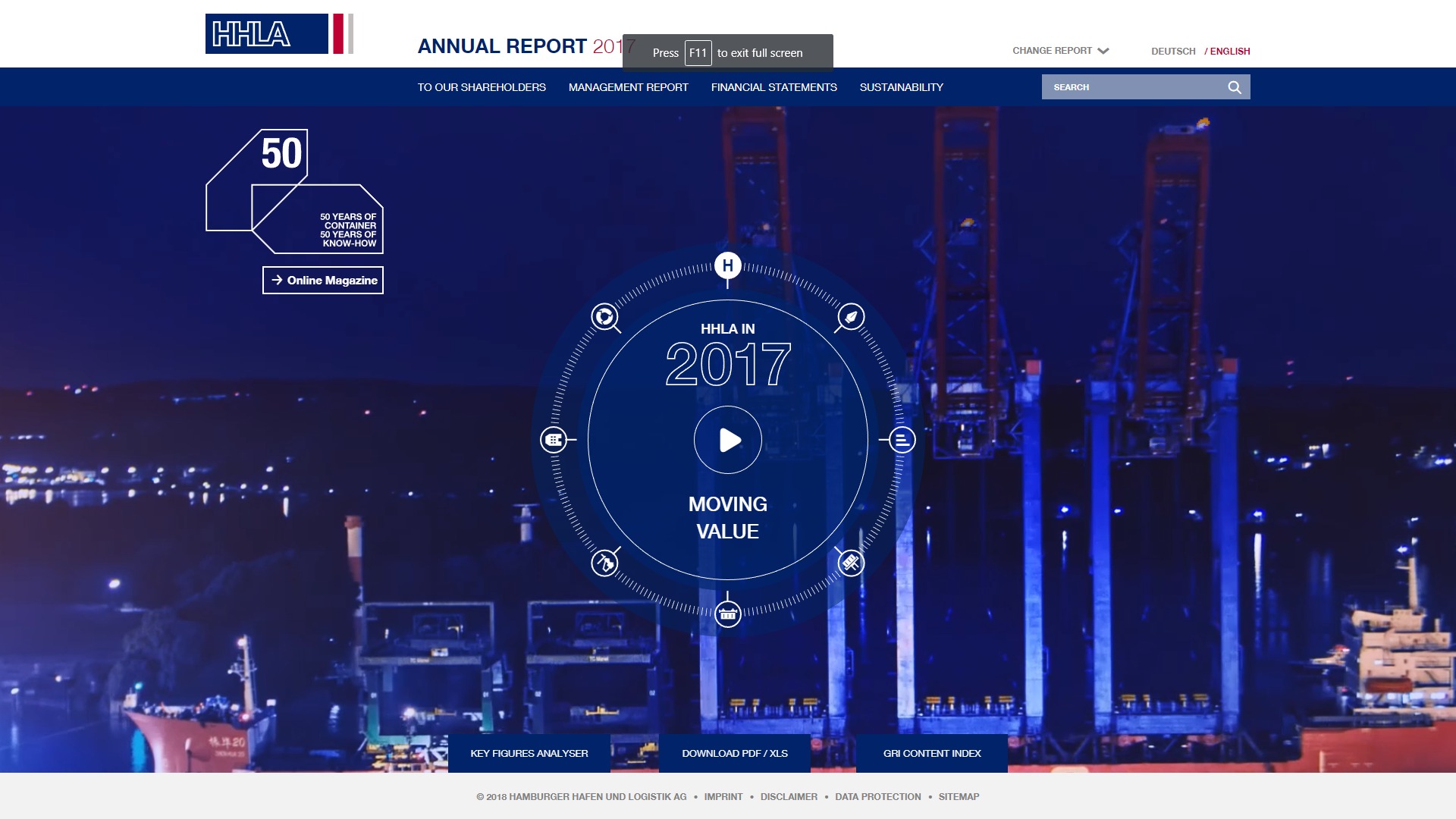This screenshot has height=819, width=1456.
Task: Click the crane loading icon bottom-left
Action: (x=604, y=563)
